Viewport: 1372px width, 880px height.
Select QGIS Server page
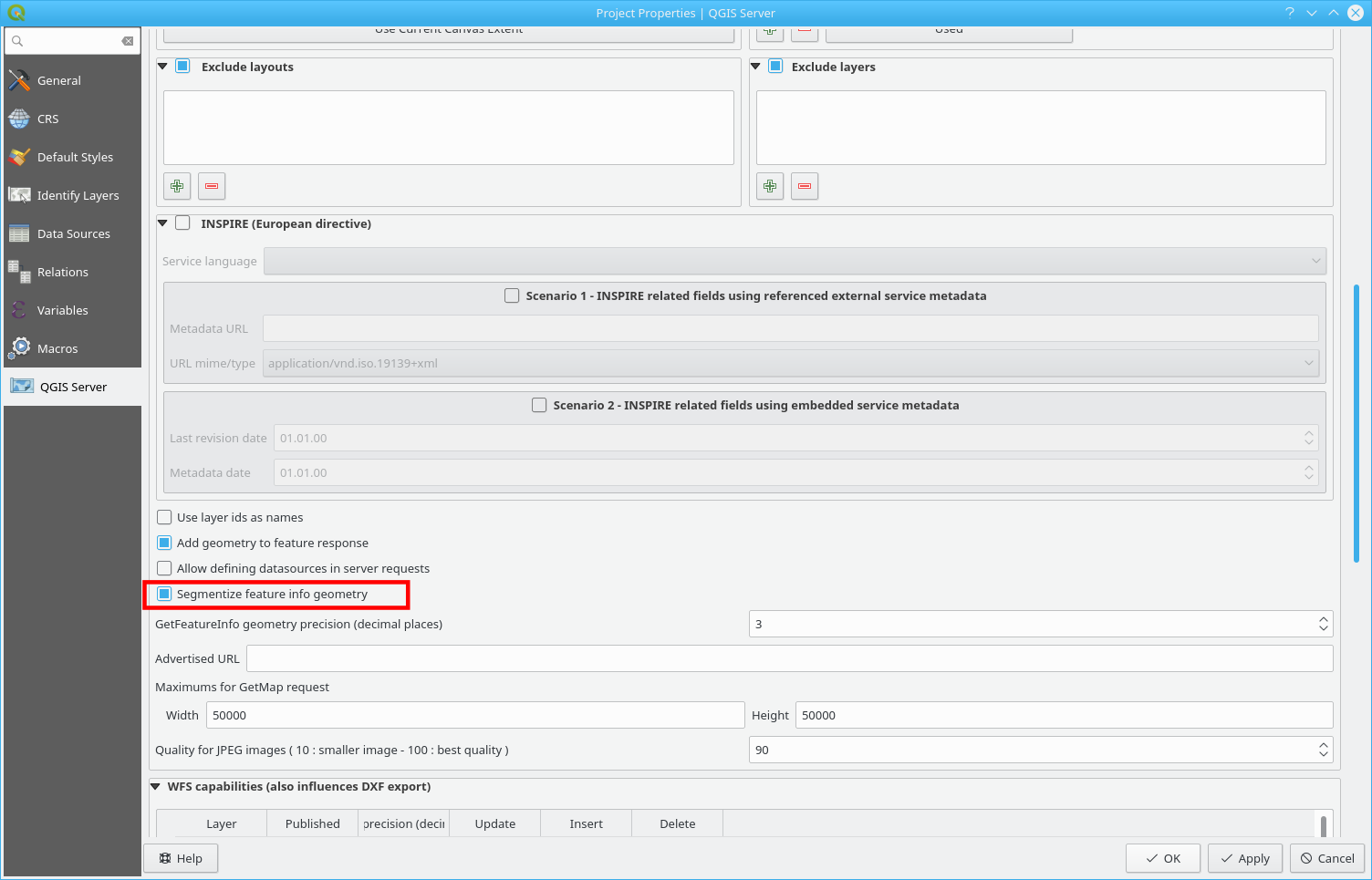tap(72, 387)
